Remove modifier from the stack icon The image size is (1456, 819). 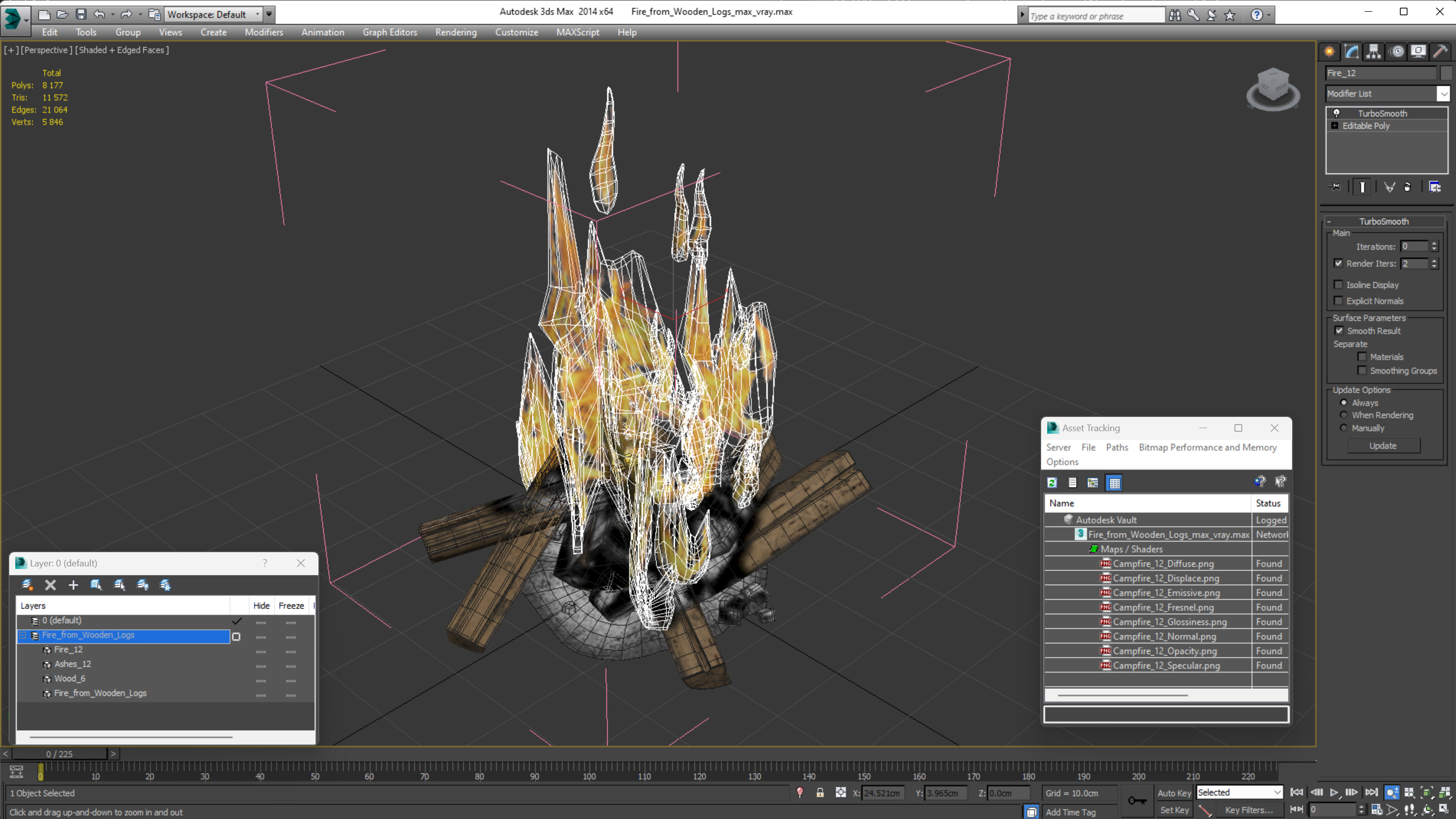point(1408,187)
